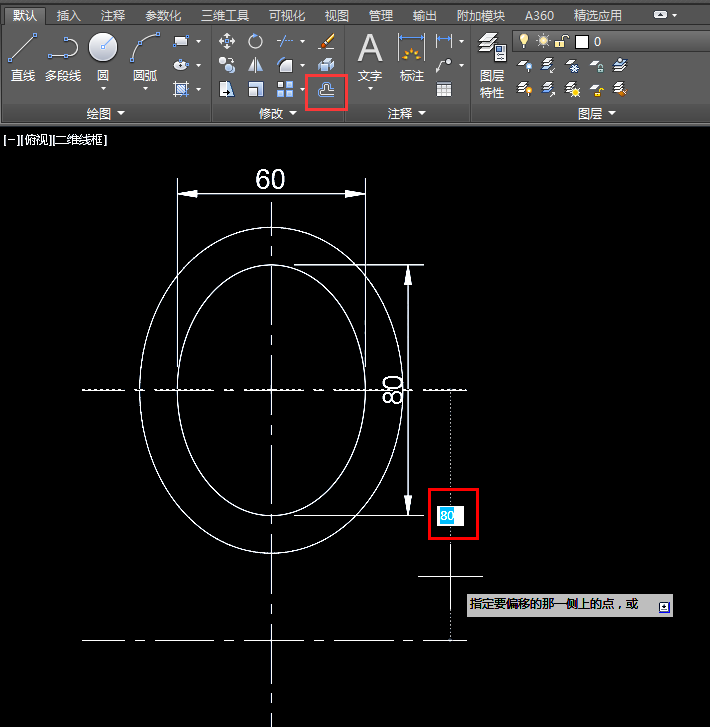Open the Circle (圆) tool dropdown arrow

(103, 89)
